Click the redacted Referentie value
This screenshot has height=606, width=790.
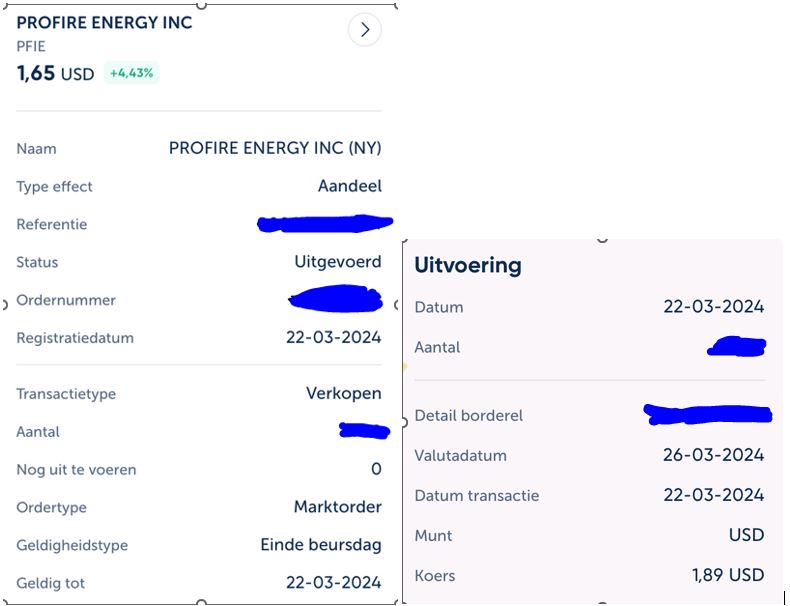[325, 224]
